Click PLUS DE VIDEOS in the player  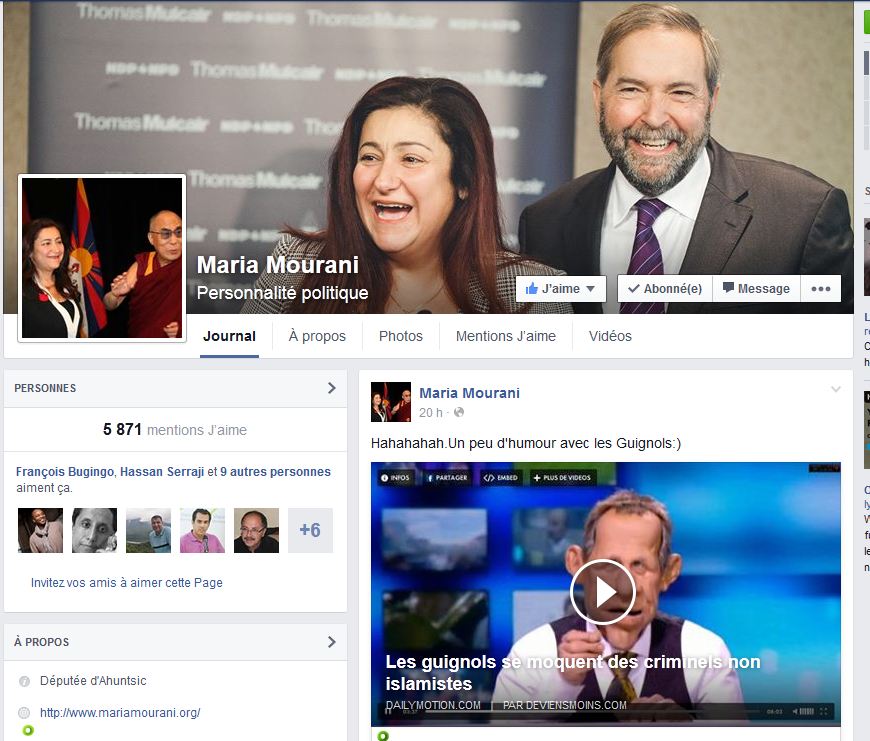click(x=562, y=478)
